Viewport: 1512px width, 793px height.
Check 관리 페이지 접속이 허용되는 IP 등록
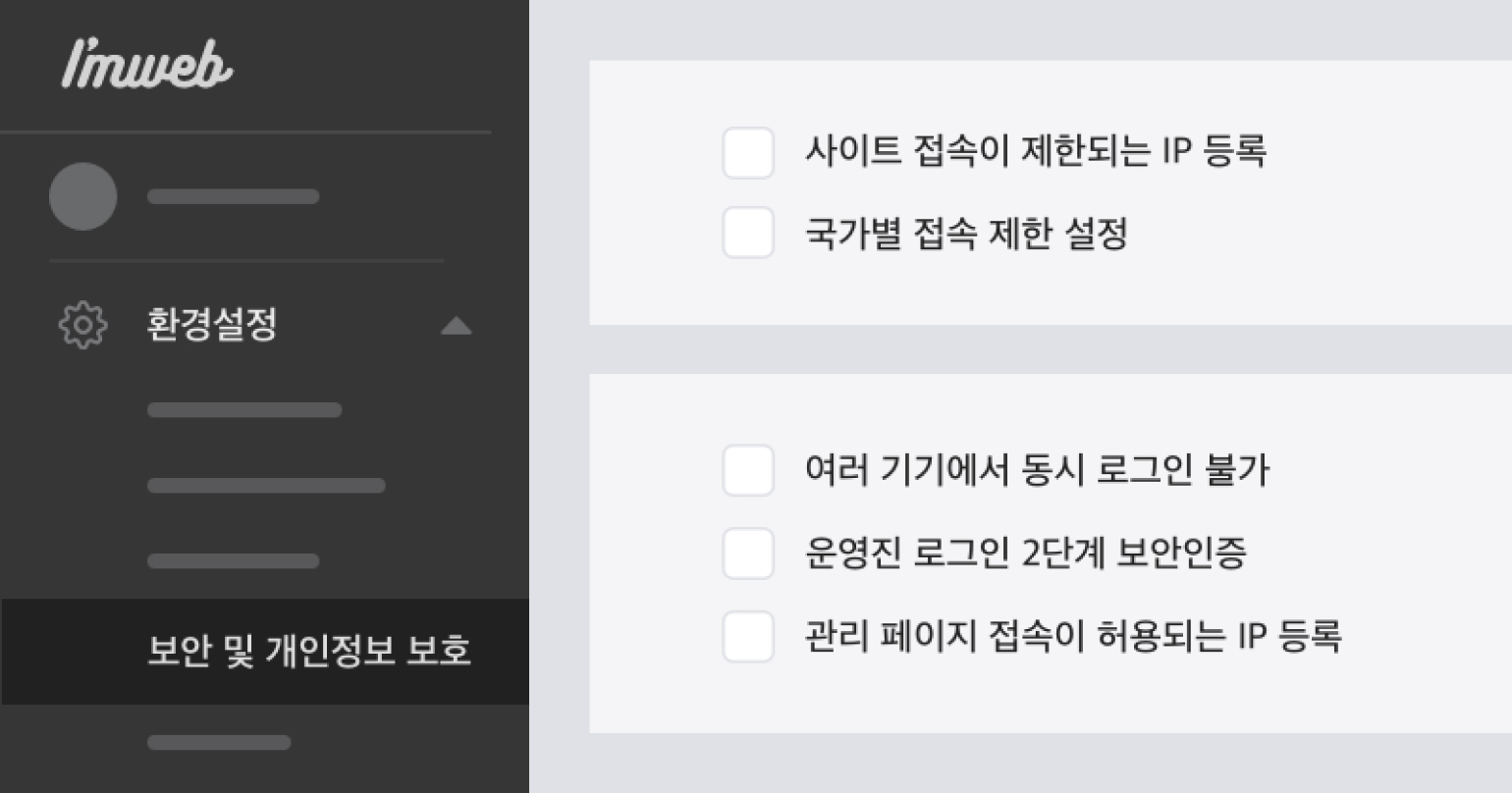click(x=748, y=636)
